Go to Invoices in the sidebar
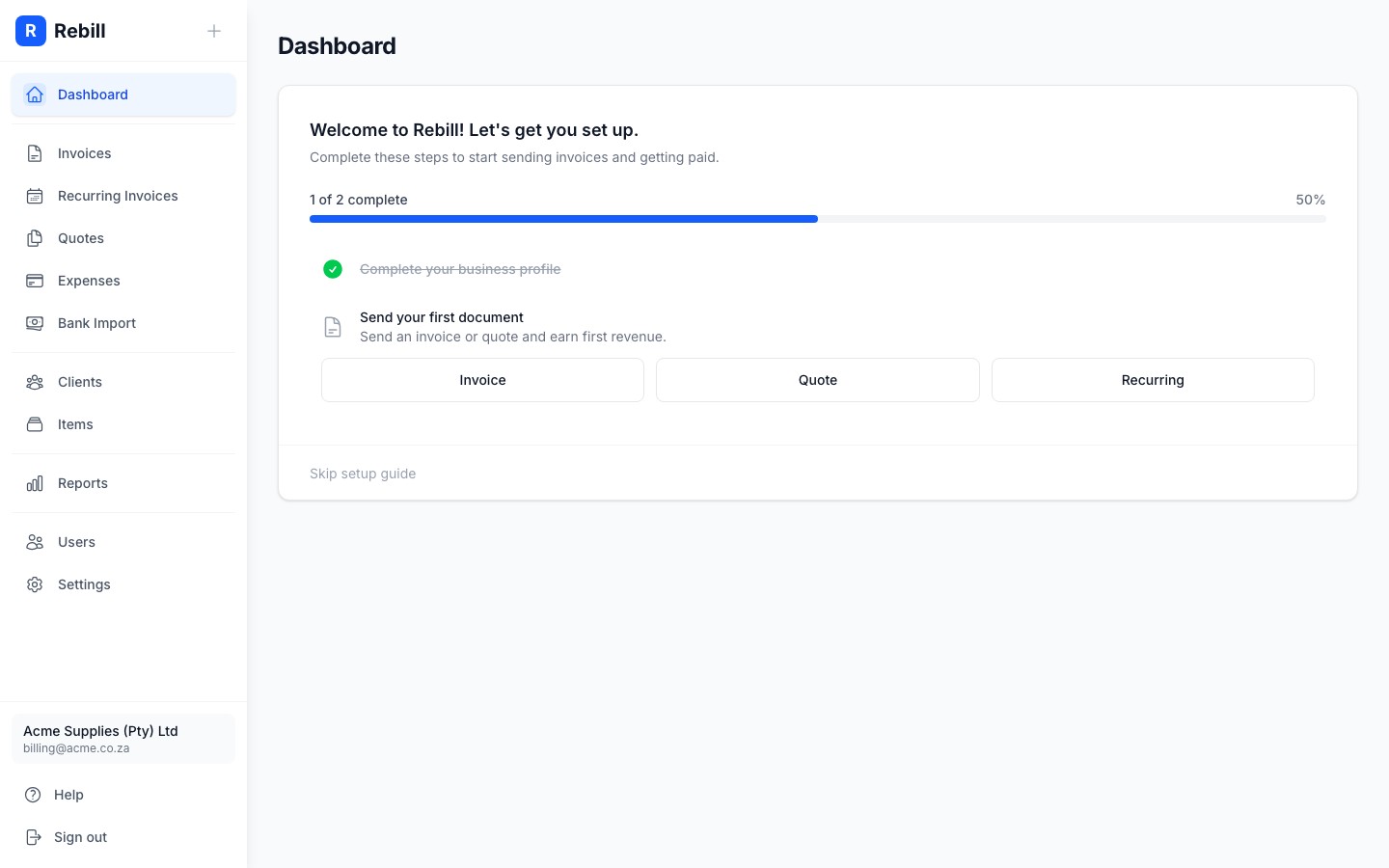1389x868 pixels. point(123,153)
